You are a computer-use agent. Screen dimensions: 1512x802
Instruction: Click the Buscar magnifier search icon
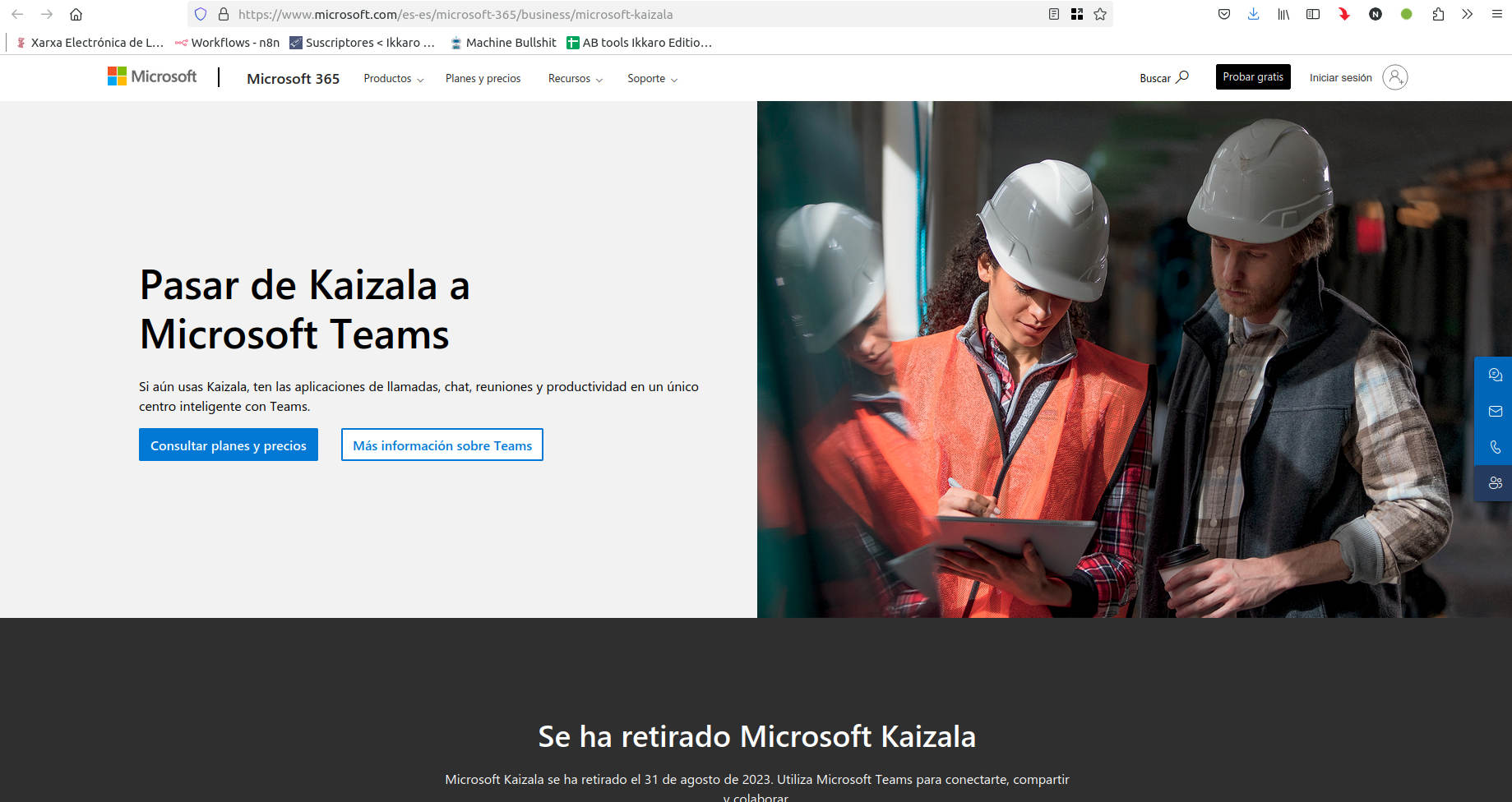[x=1182, y=77]
